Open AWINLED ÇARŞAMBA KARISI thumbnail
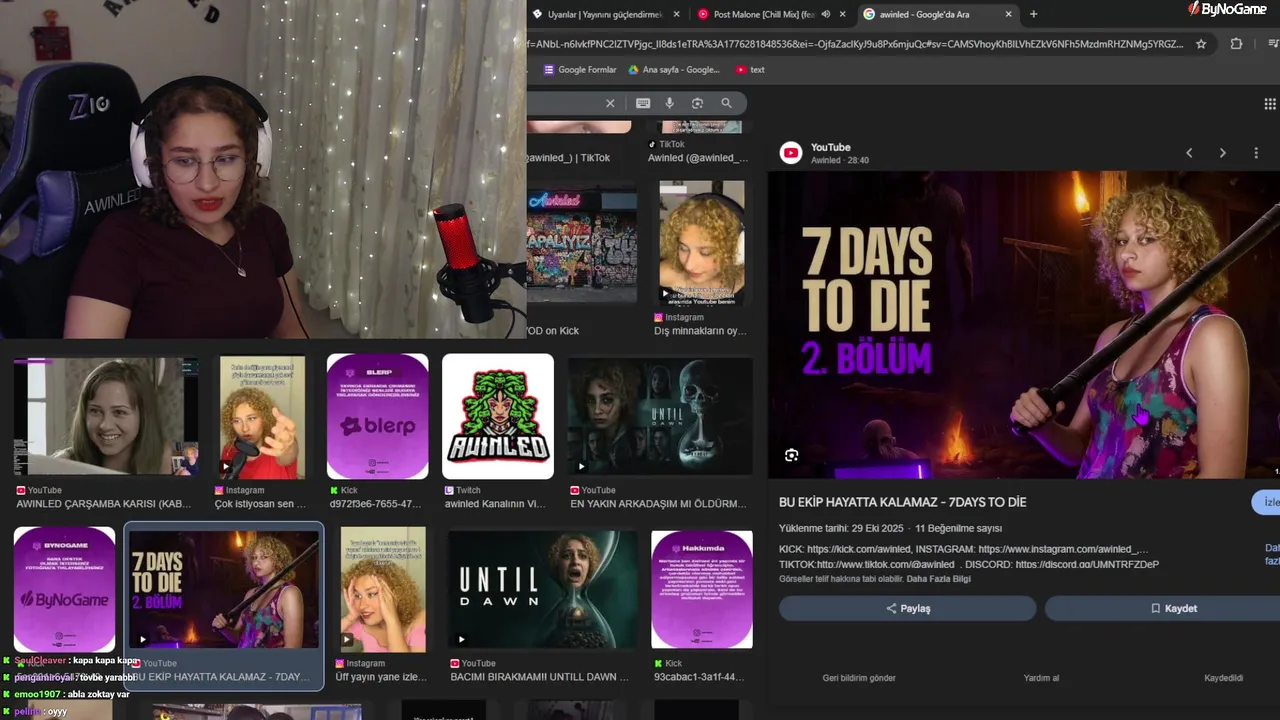The image size is (1280, 720). 106,416
